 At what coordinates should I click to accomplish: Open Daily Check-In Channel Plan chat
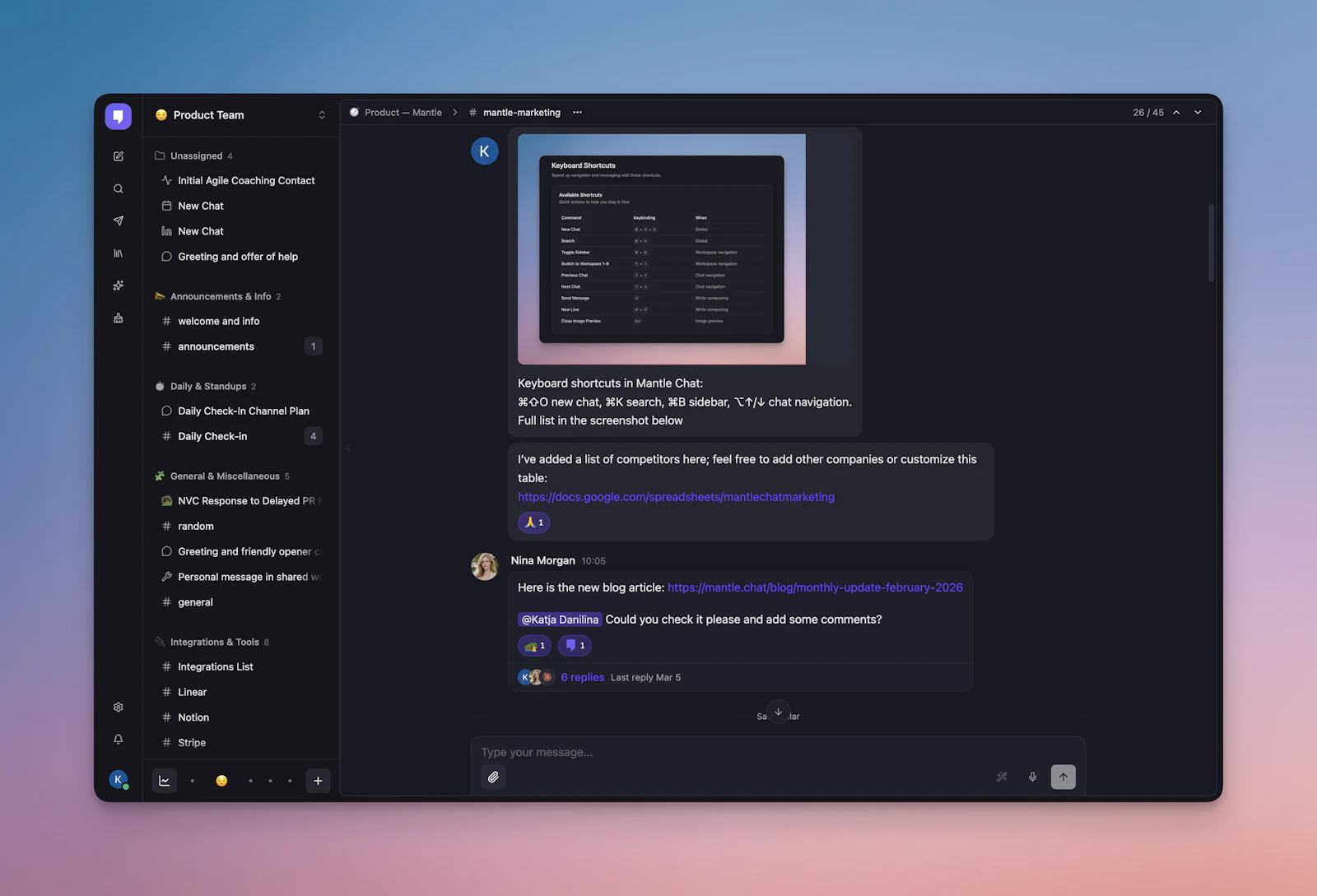click(240, 411)
